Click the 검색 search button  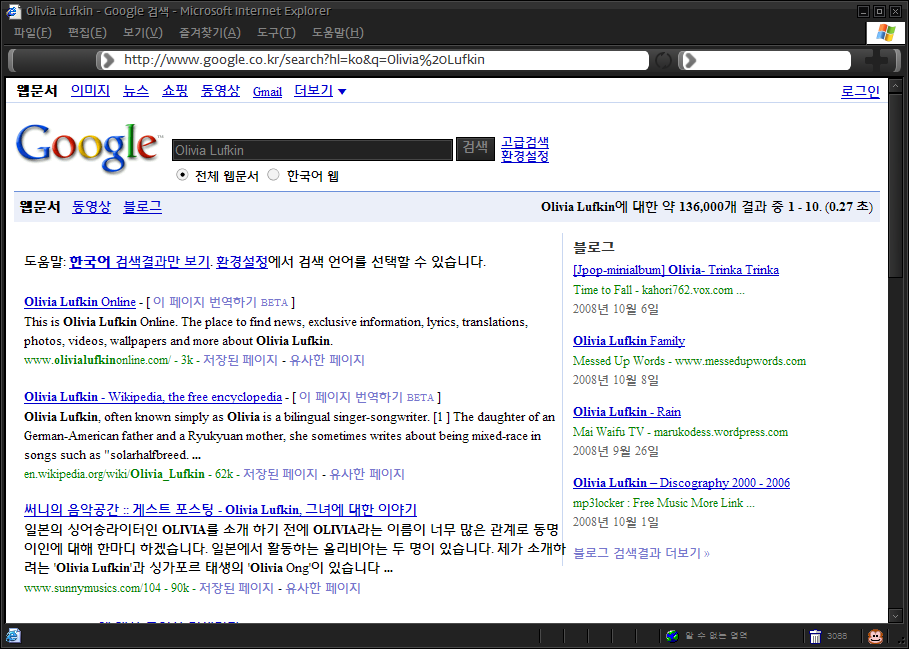[475, 148]
